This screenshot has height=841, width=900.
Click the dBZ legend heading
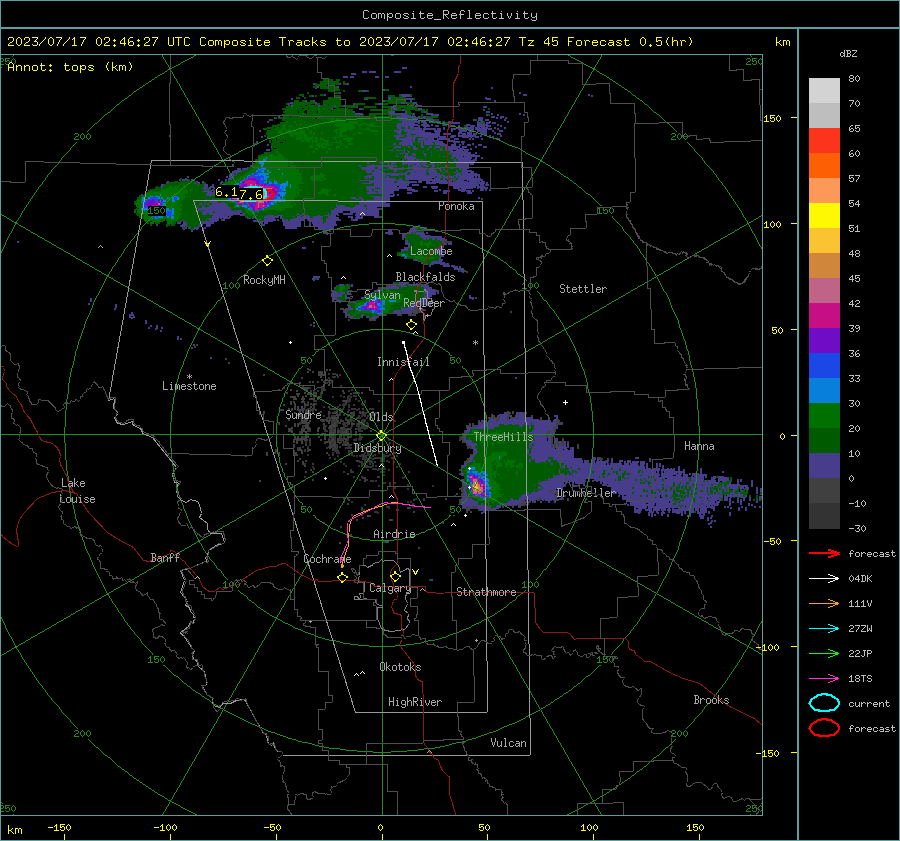point(848,53)
